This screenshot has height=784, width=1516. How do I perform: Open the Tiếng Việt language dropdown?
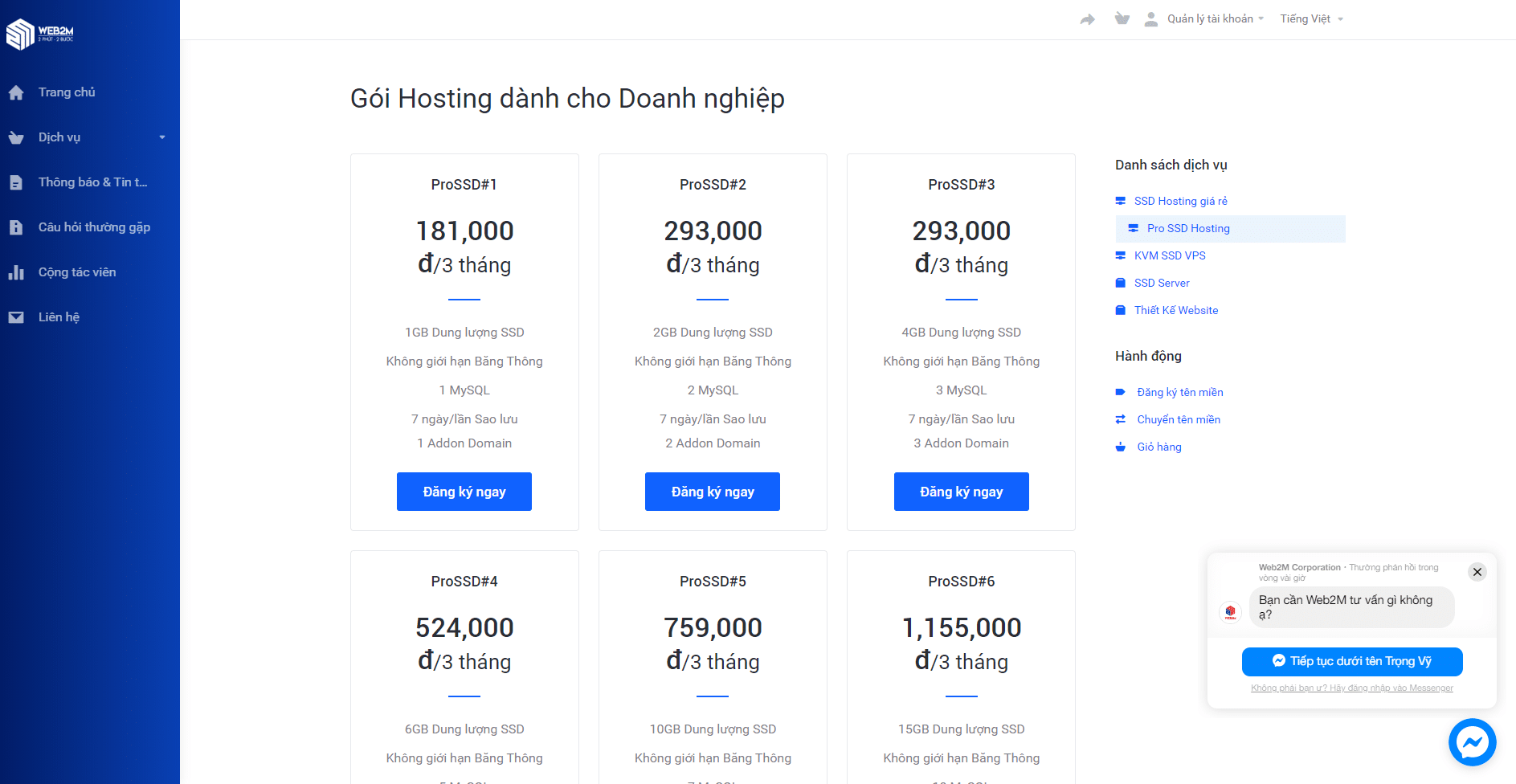(1310, 19)
